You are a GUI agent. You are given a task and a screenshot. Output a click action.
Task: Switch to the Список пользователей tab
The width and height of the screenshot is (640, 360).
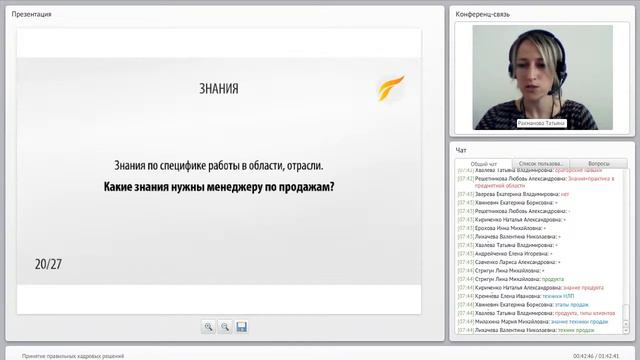click(x=541, y=164)
